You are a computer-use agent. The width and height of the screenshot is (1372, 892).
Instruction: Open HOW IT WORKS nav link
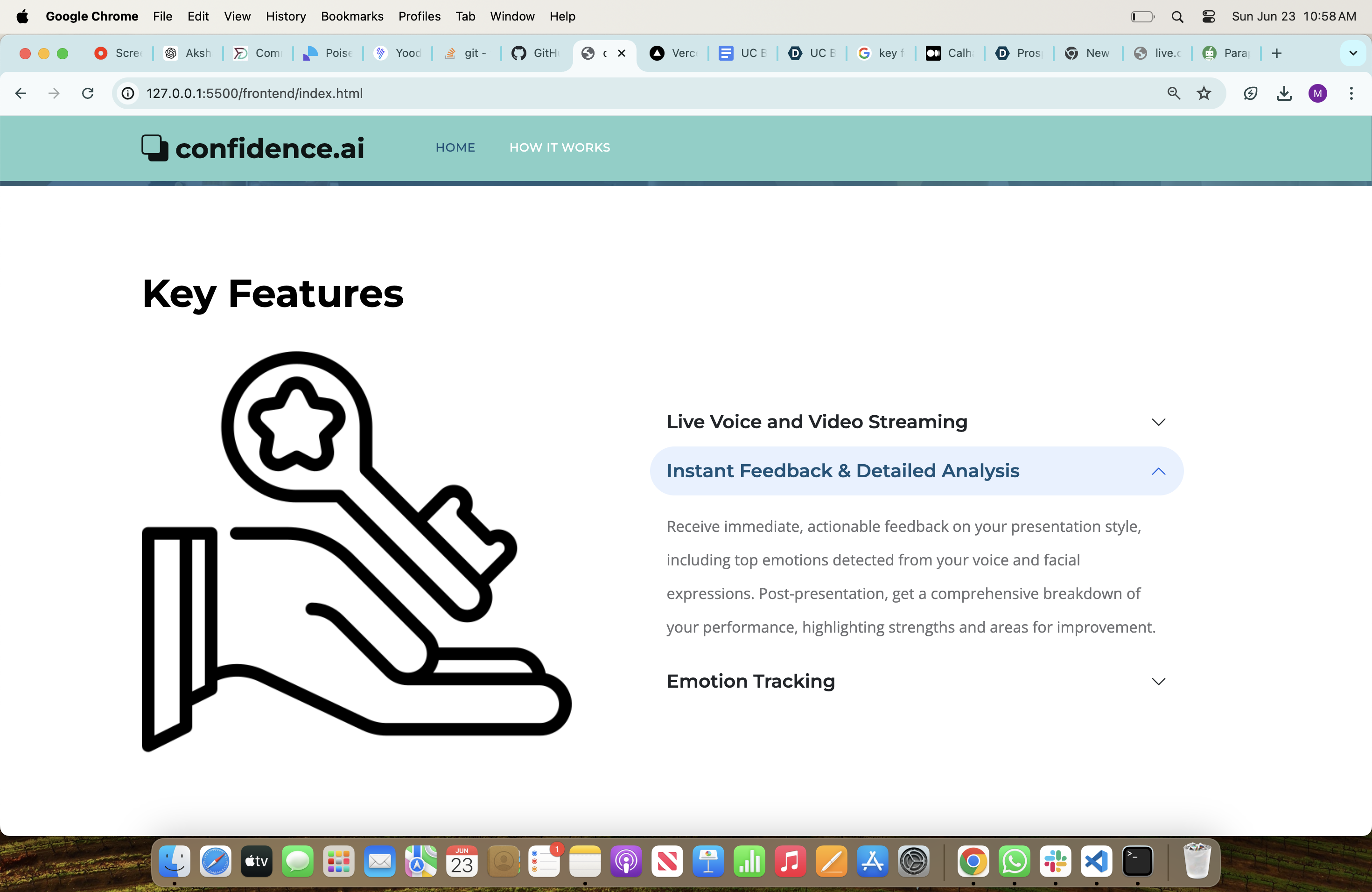pyautogui.click(x=559, y=147)
